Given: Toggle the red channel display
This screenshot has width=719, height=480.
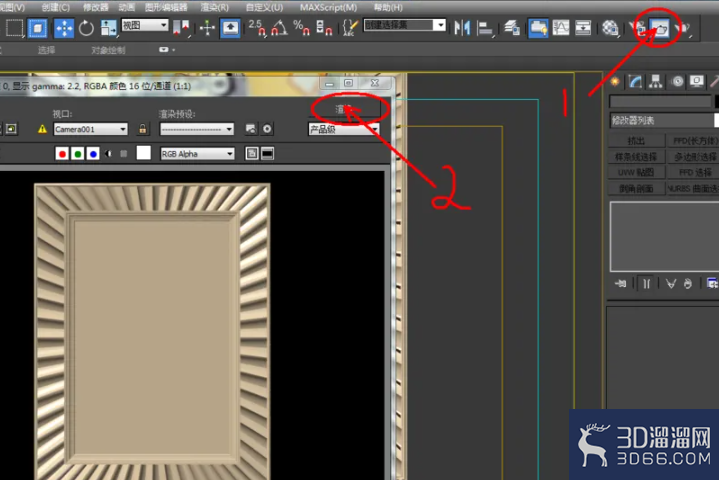Looking at the screenshot, I should (62, 154).
